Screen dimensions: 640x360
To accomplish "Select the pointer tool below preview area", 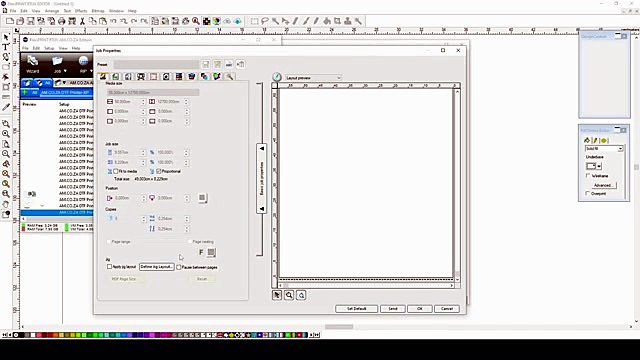I will pos(277,295).
